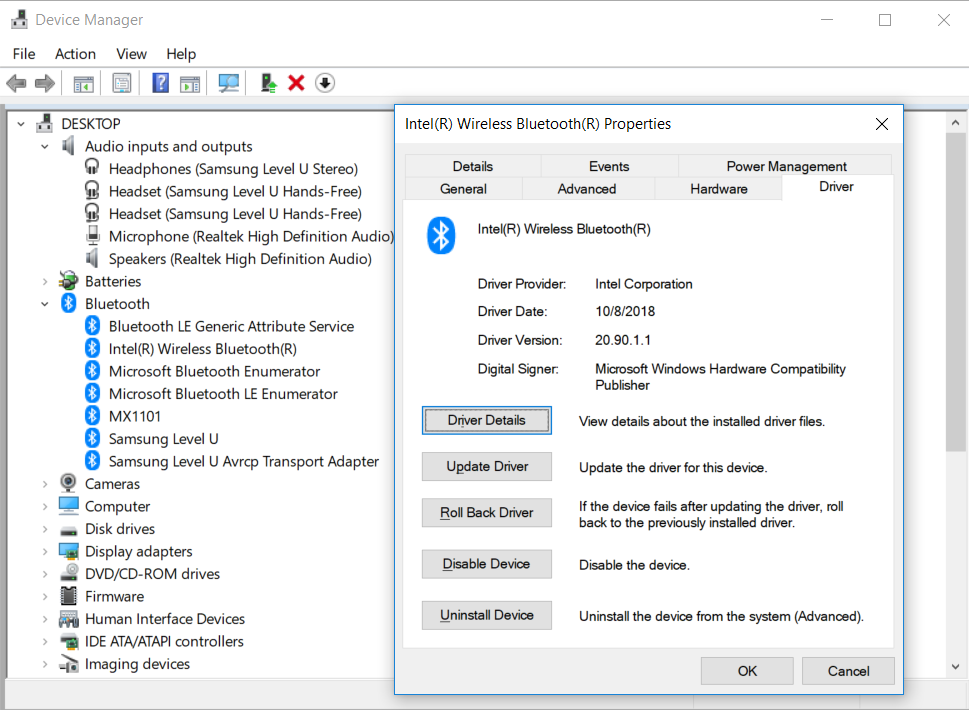This screenshot has width=969, height=710.
Task: Expand the Computer node
Action: [44, 506]
